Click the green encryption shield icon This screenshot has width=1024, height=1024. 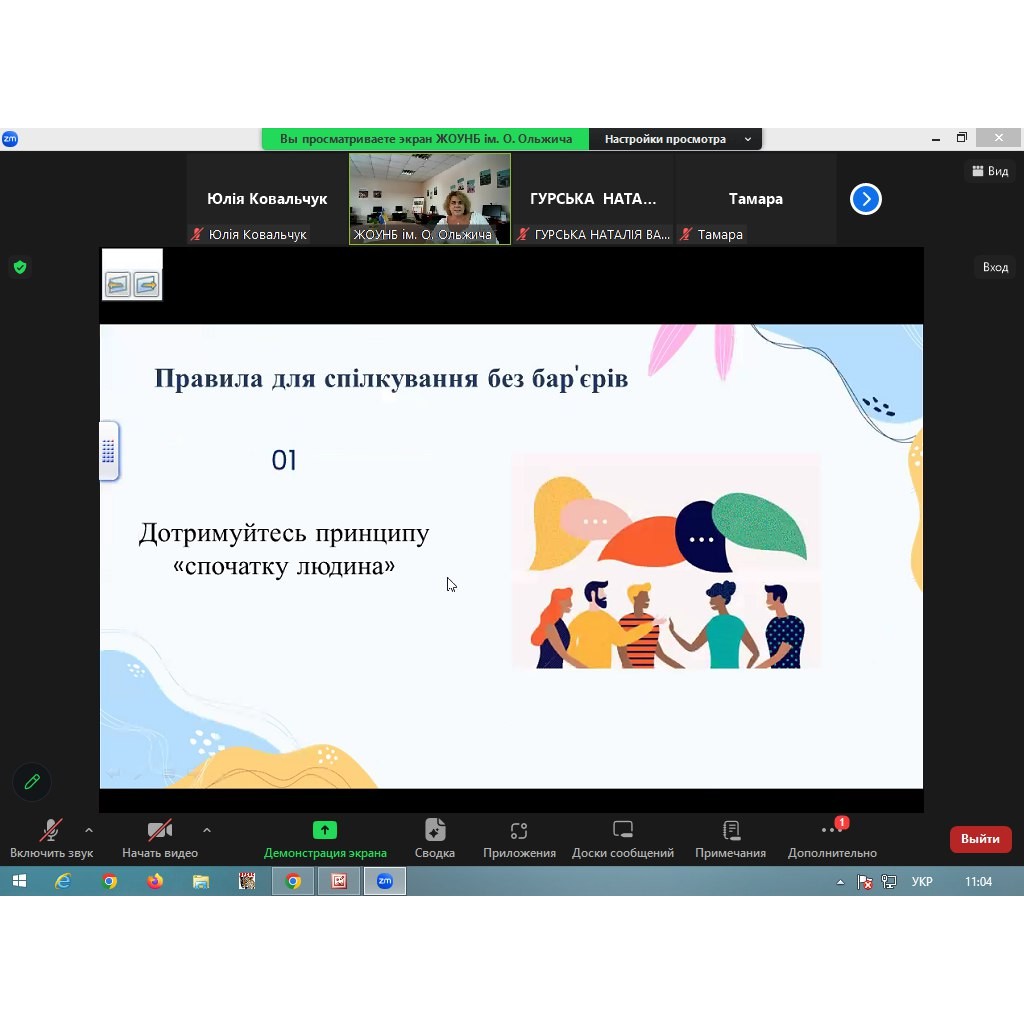coord(19,267)
